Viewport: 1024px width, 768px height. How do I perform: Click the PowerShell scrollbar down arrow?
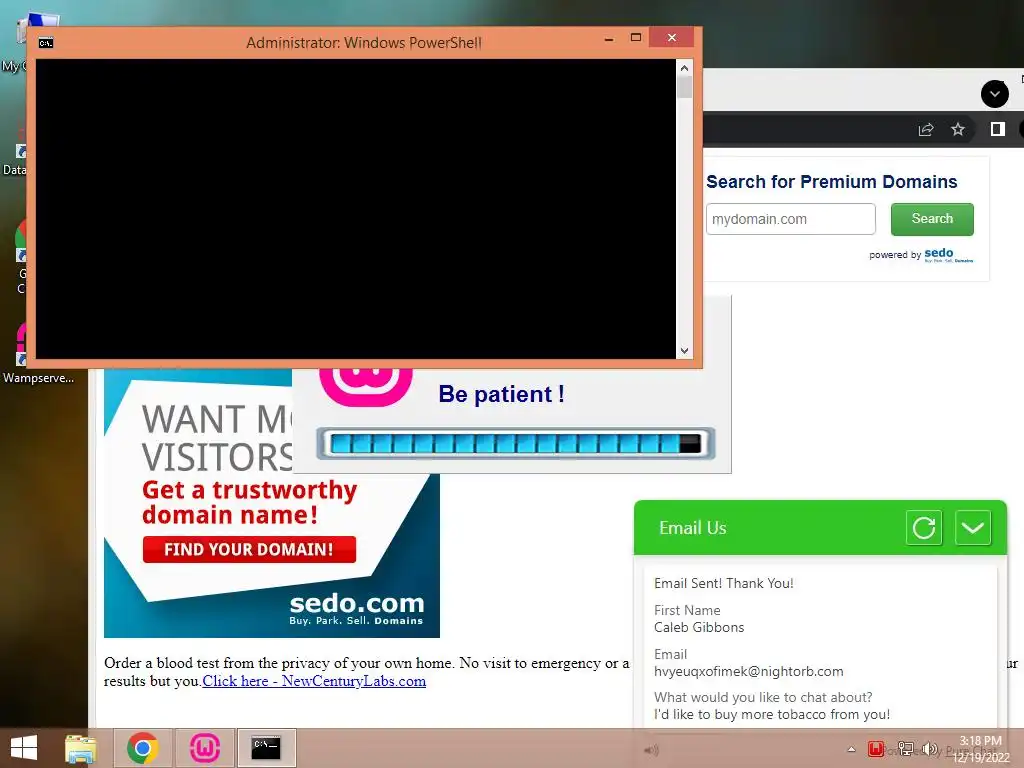pos(684,351)
